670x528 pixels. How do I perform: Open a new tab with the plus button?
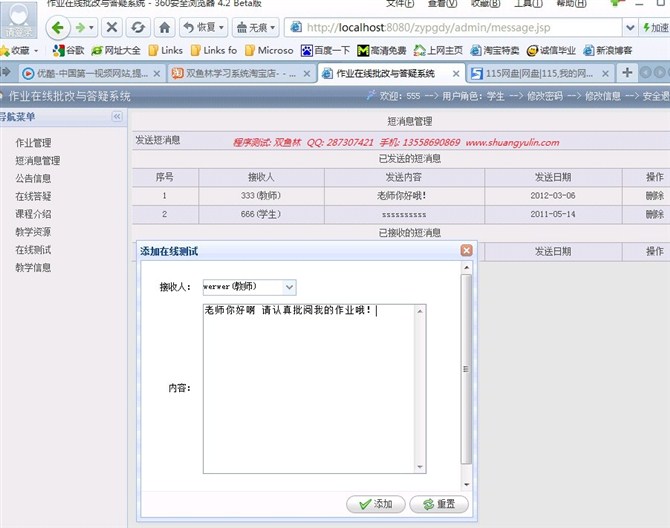(x=627, y=73)
